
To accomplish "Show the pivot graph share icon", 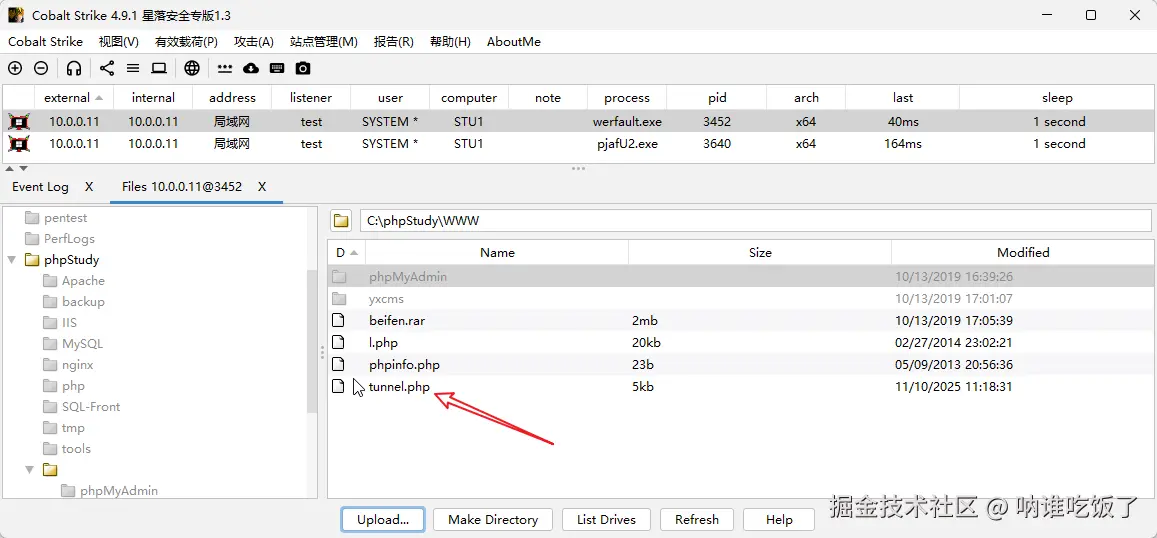I will tap(107, 69).
